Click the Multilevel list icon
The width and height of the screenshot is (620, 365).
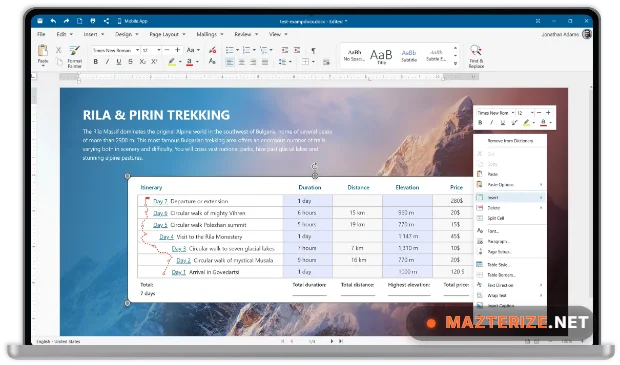pos(263,50)
